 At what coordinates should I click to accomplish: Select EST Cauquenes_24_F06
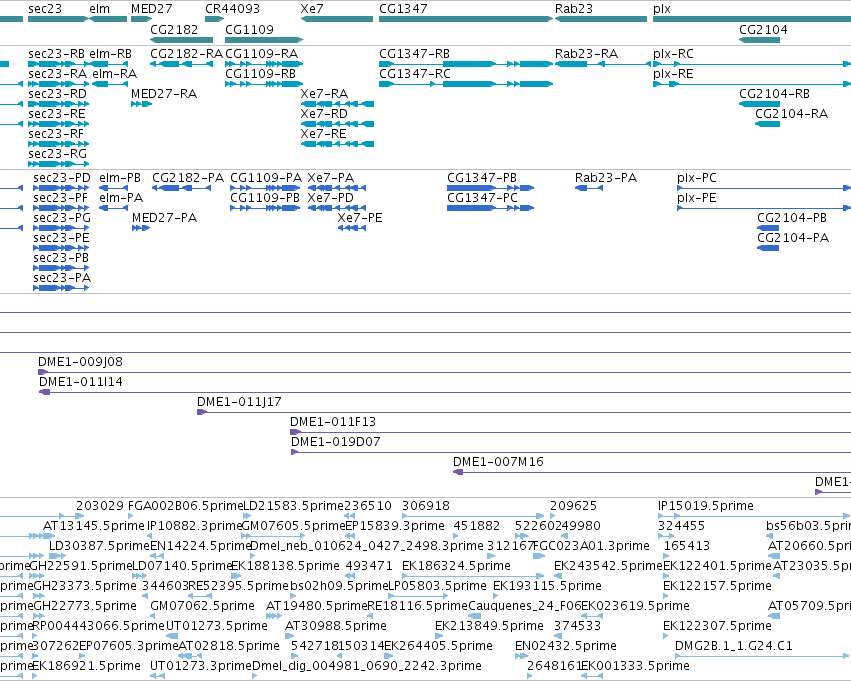tap(524, 606)
